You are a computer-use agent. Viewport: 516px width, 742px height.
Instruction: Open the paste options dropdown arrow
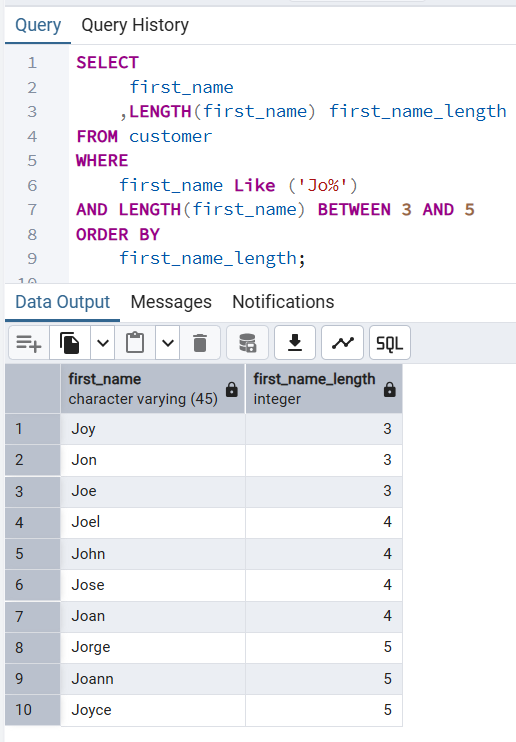[x=168, y=343]
